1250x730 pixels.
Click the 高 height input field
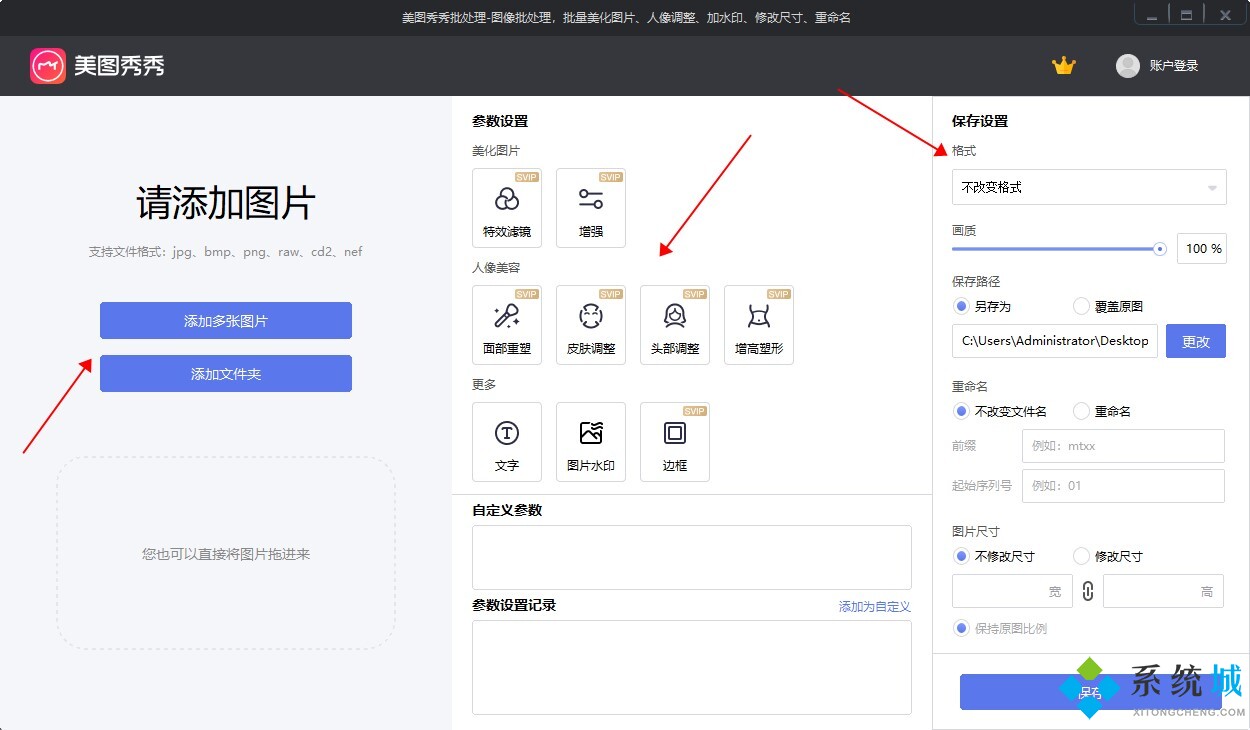[x=1163, y=591]
